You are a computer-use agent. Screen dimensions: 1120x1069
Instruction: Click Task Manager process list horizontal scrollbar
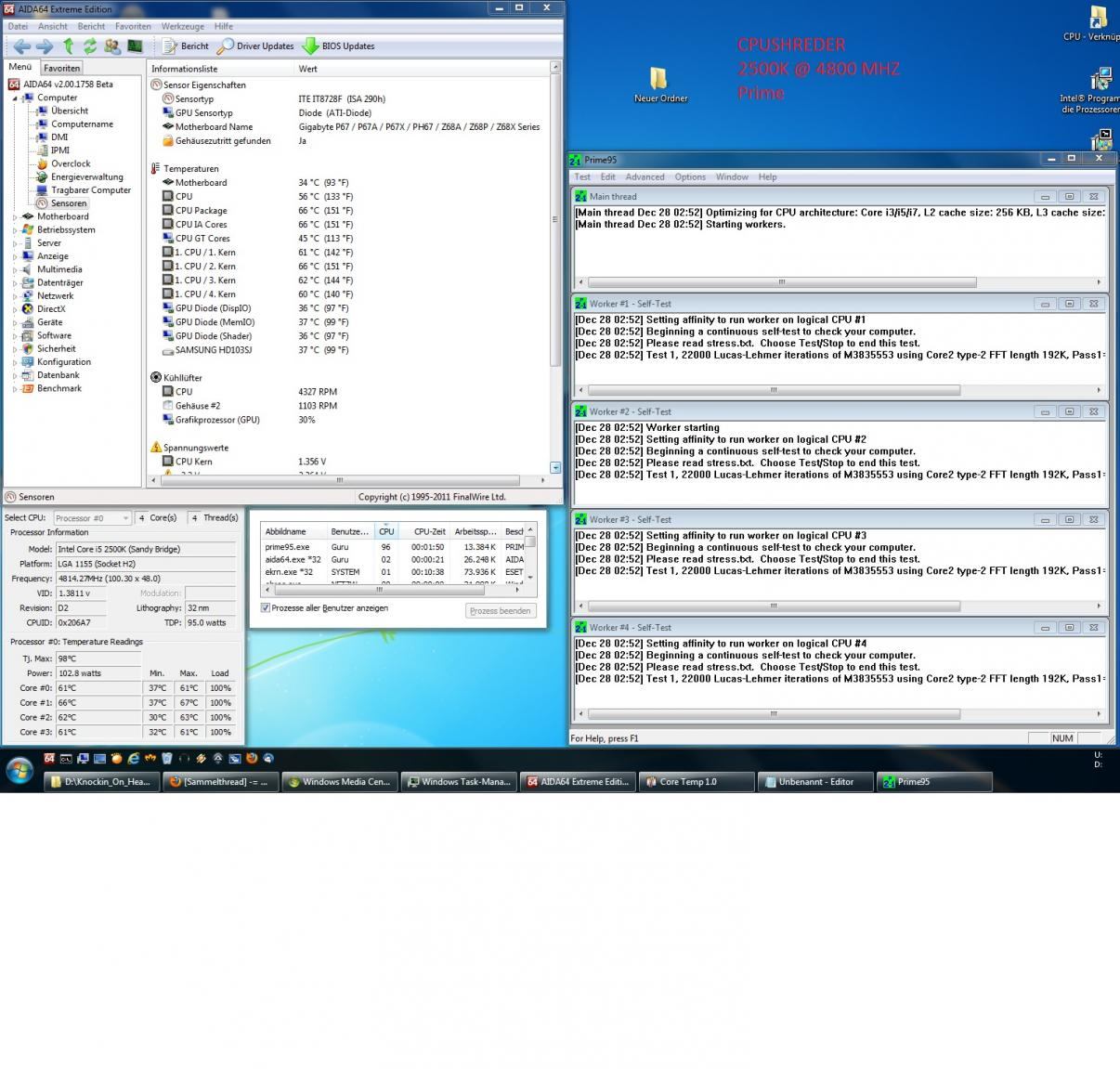(395, 588)
